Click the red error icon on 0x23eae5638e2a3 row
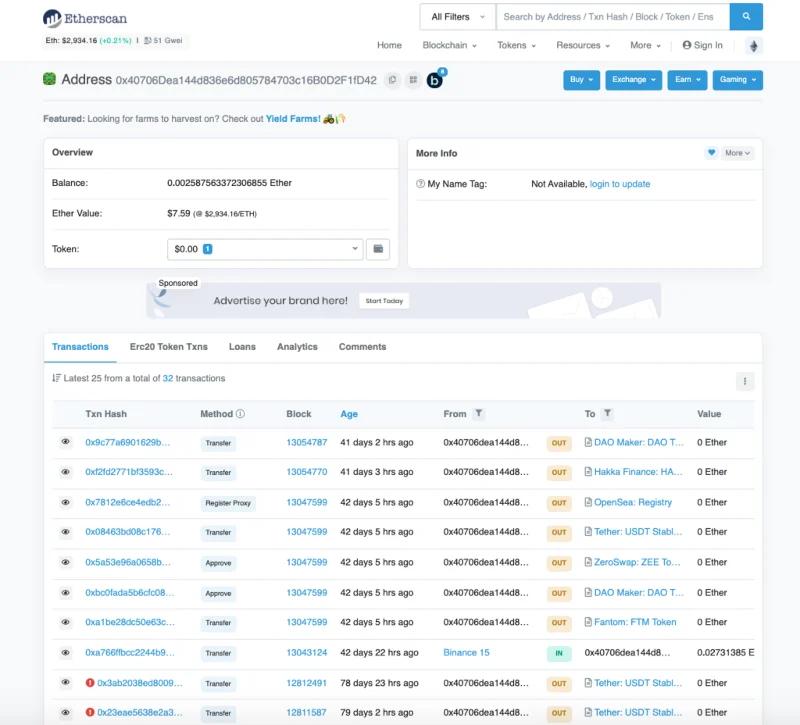800x725 pixels. tap(90, 712)
